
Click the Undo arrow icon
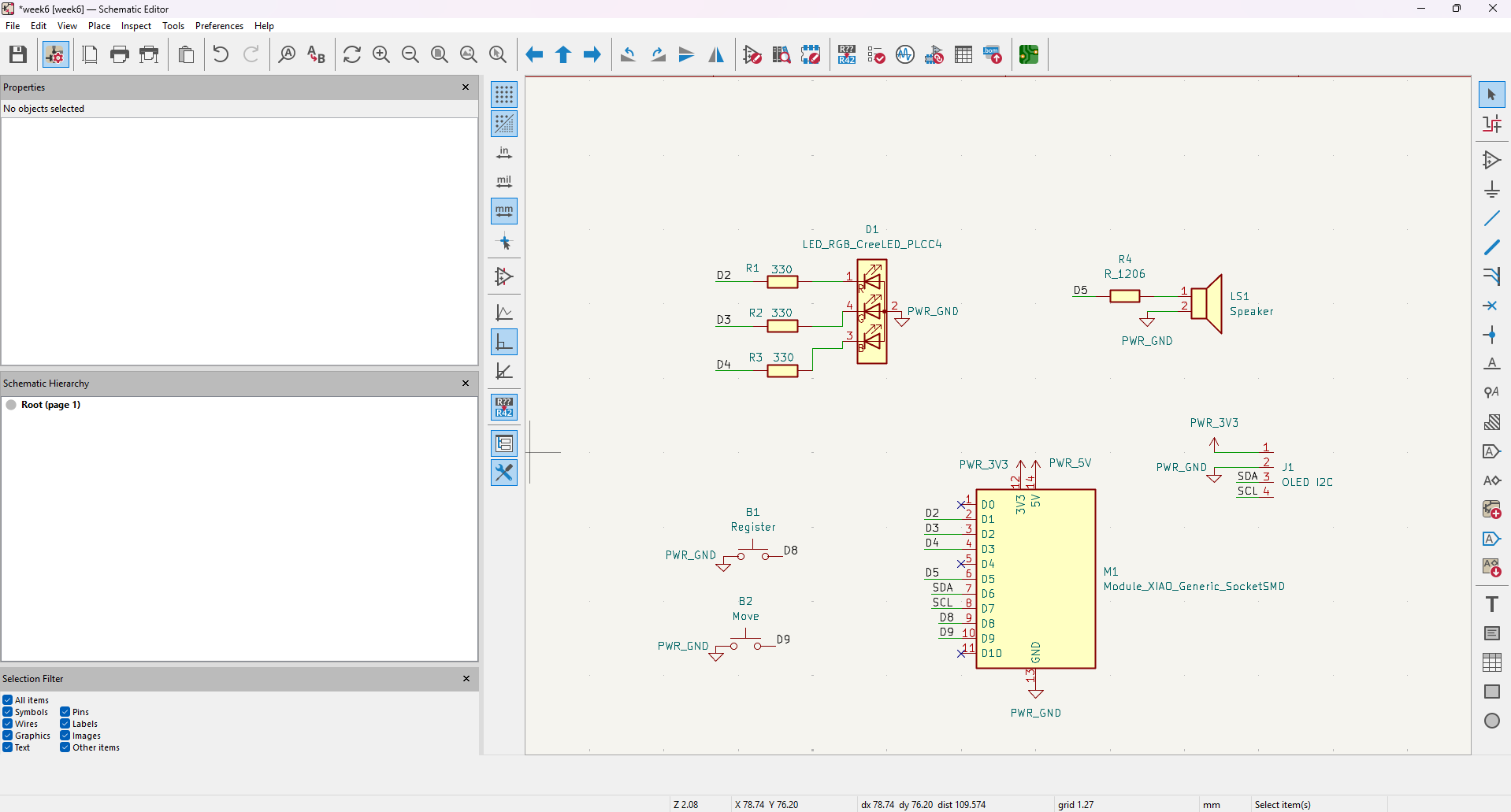coord(221,54)
